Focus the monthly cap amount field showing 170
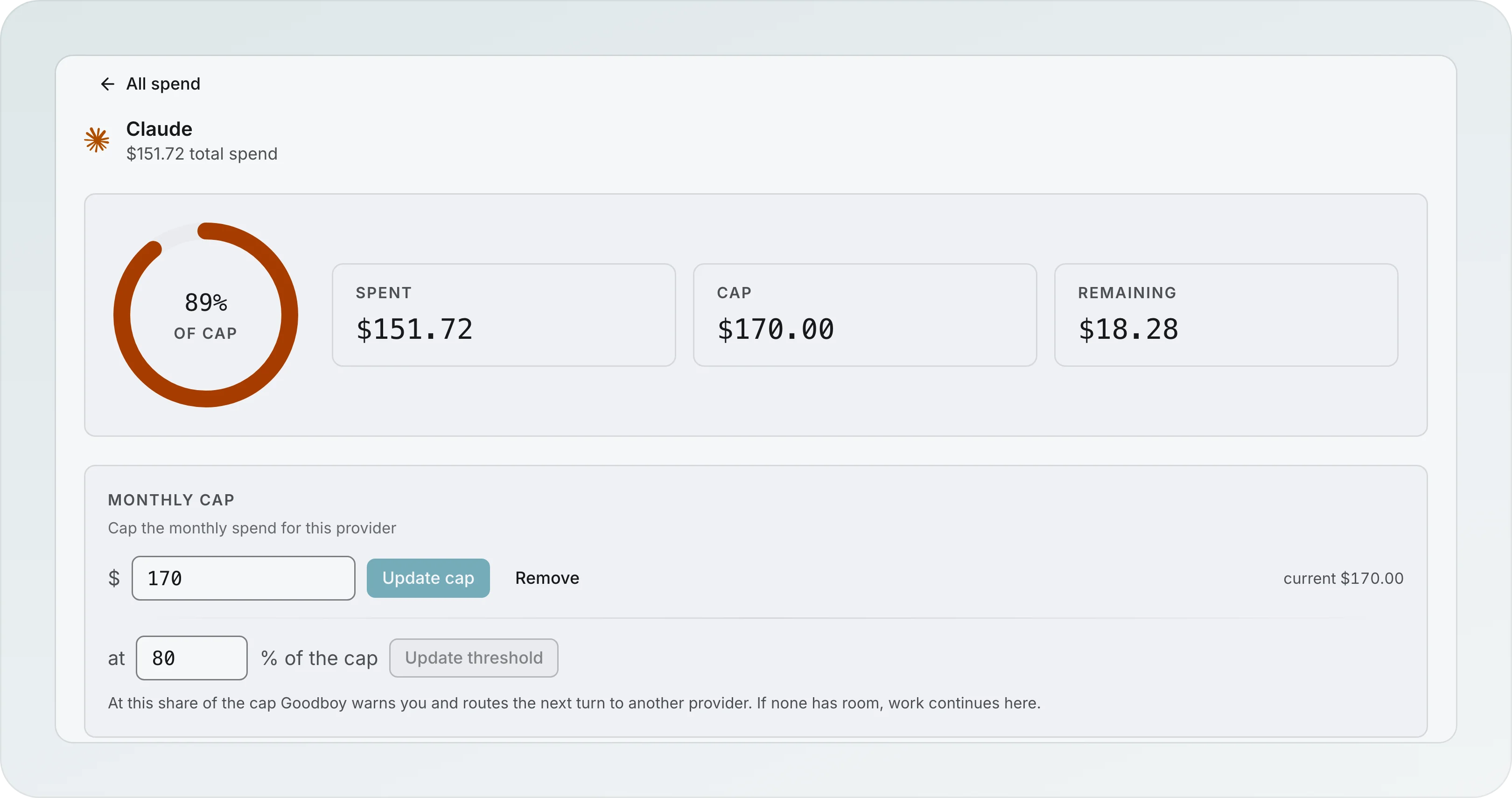 (243, 578)
